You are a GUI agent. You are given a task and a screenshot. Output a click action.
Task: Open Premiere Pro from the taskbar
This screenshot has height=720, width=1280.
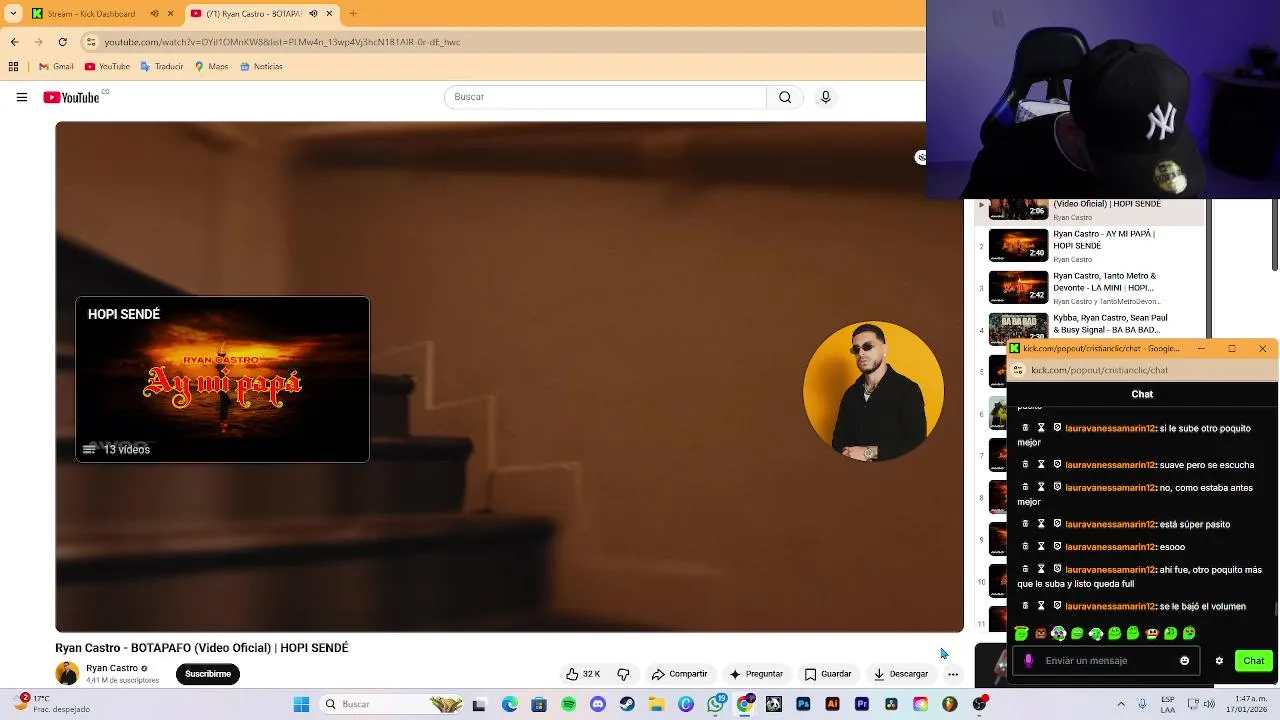point(862,704)
